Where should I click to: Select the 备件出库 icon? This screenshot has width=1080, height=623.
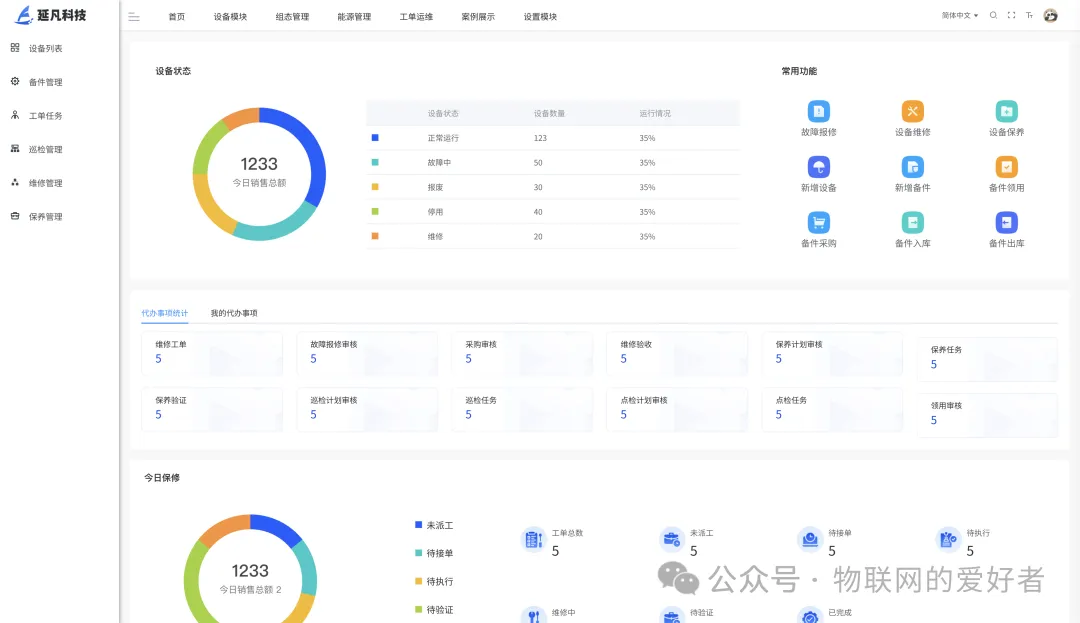1006,222
